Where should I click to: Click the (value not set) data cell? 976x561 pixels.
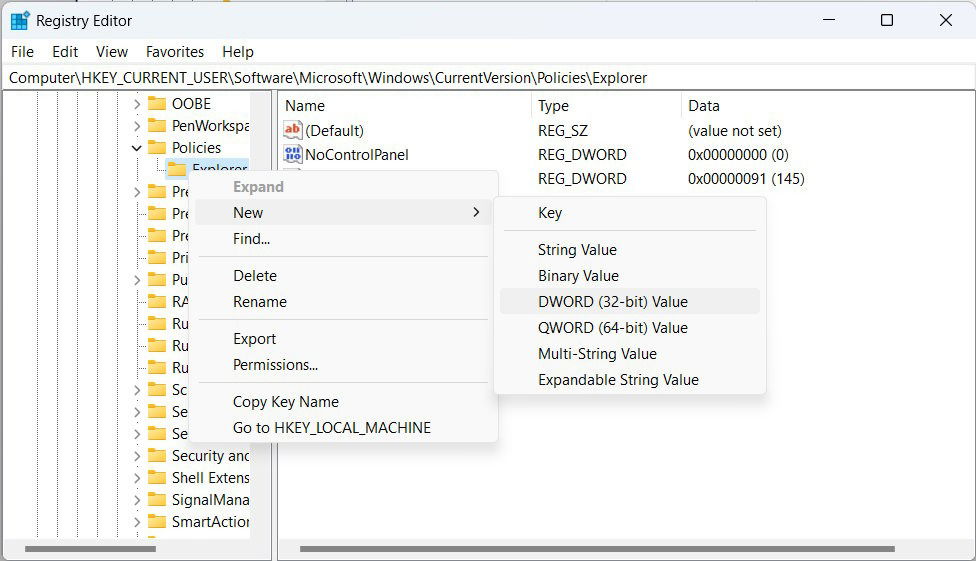point(734,131)
